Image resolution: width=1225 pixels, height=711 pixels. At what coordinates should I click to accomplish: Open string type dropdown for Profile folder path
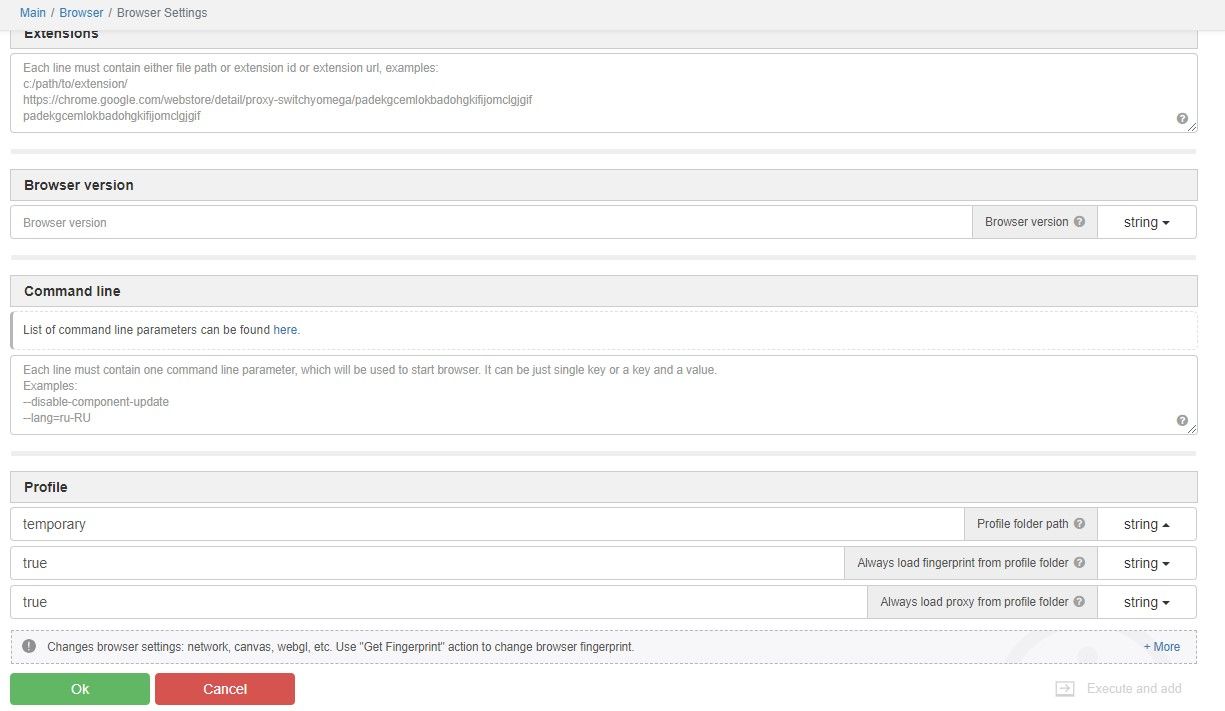(x=1146, y=524)
